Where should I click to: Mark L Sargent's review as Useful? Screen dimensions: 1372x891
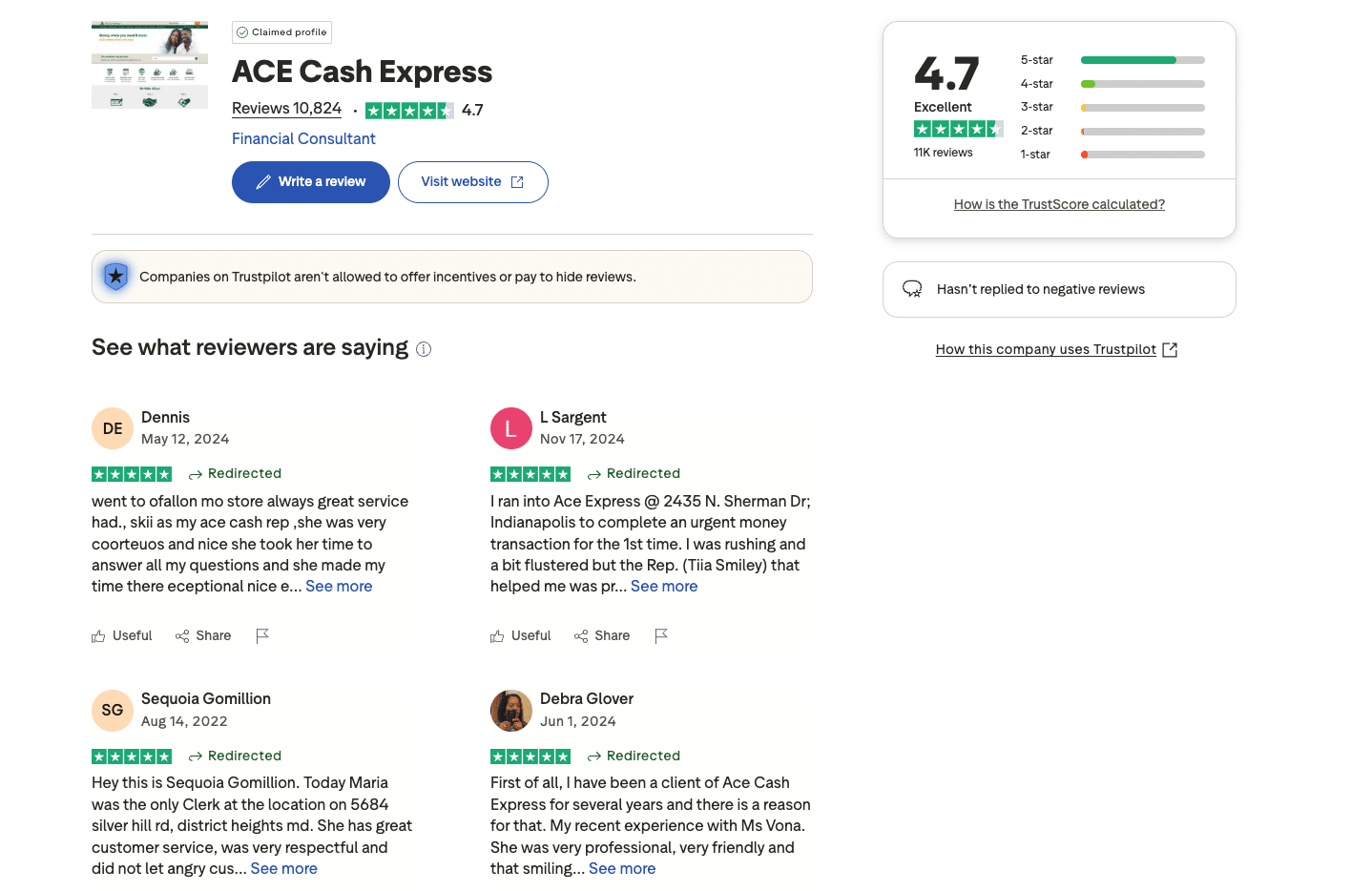click(x=521, y=635)
